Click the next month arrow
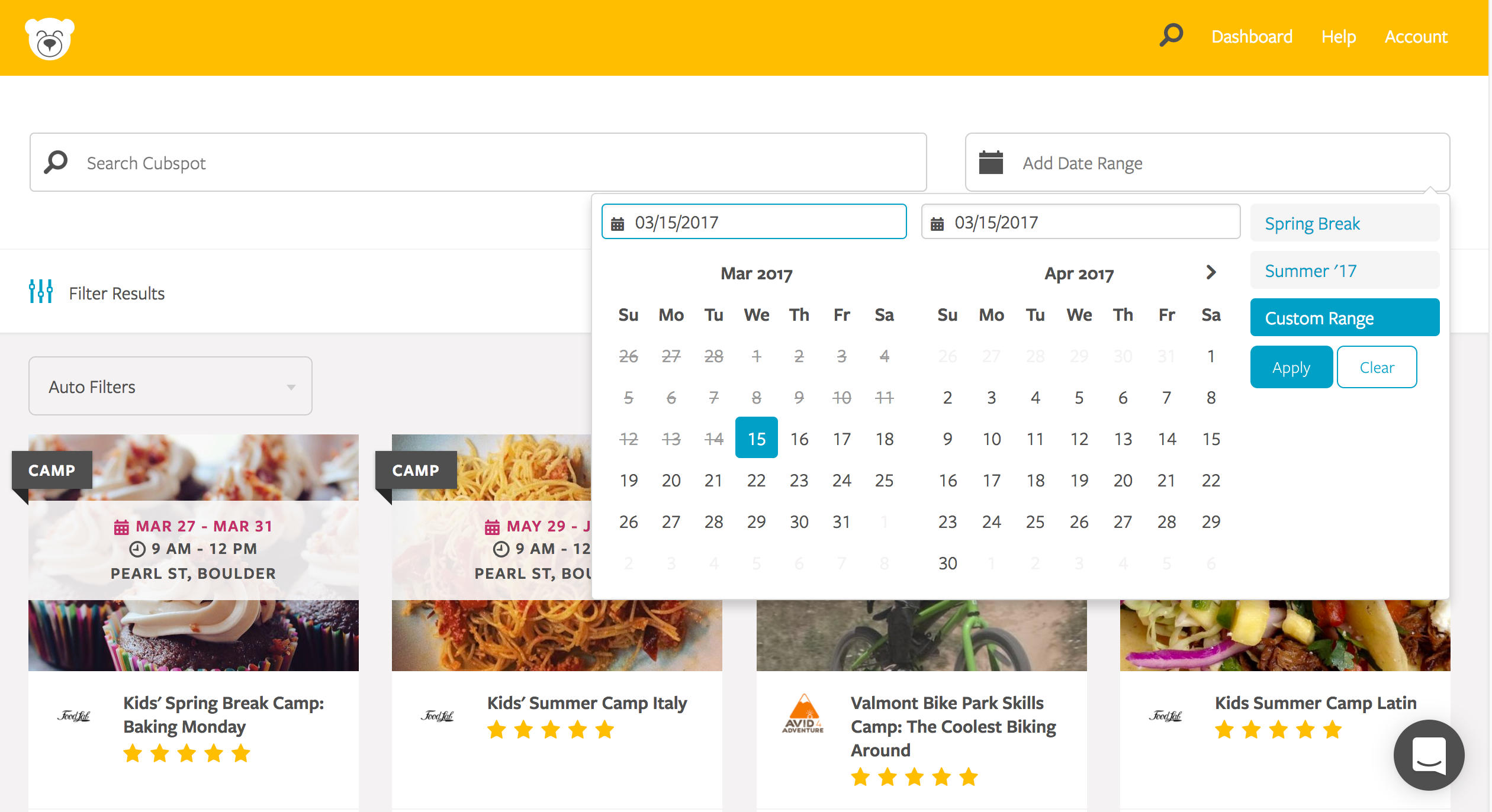The width and height of the screenshot is (1492, 812). tap(1211, 272)
